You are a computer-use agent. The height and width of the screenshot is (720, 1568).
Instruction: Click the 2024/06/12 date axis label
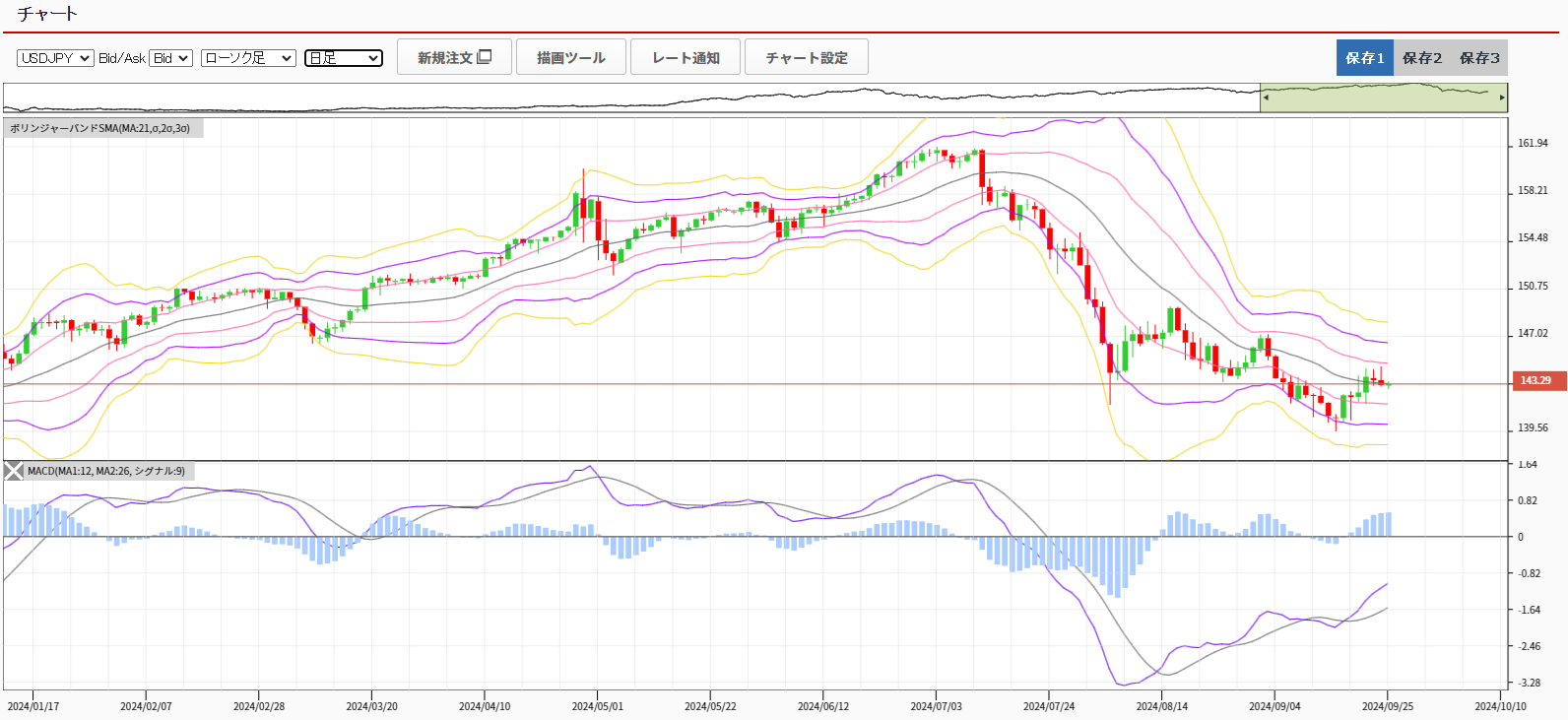point(823,706)
